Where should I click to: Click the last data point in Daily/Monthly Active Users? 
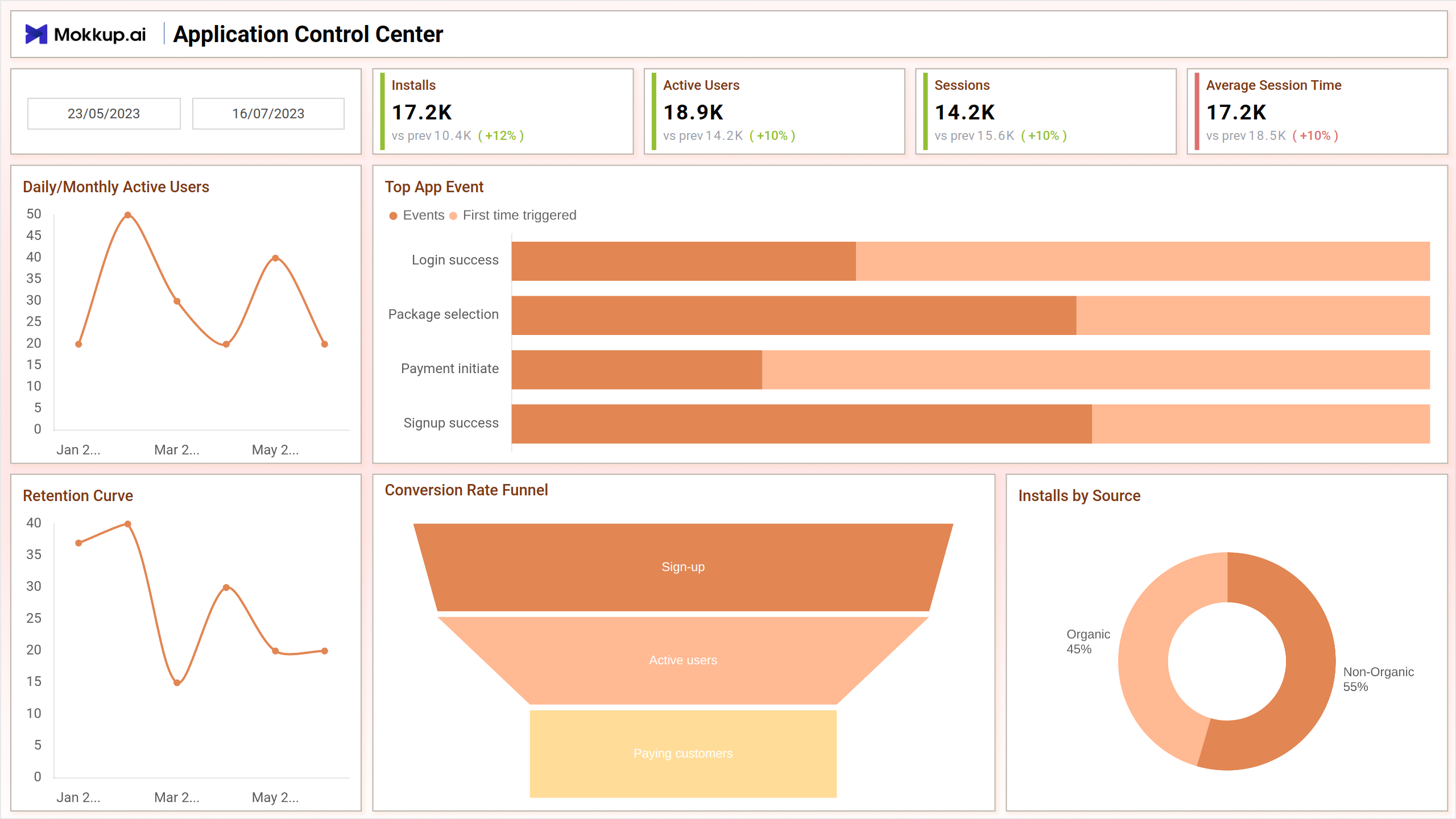click(x=325, y=344)
